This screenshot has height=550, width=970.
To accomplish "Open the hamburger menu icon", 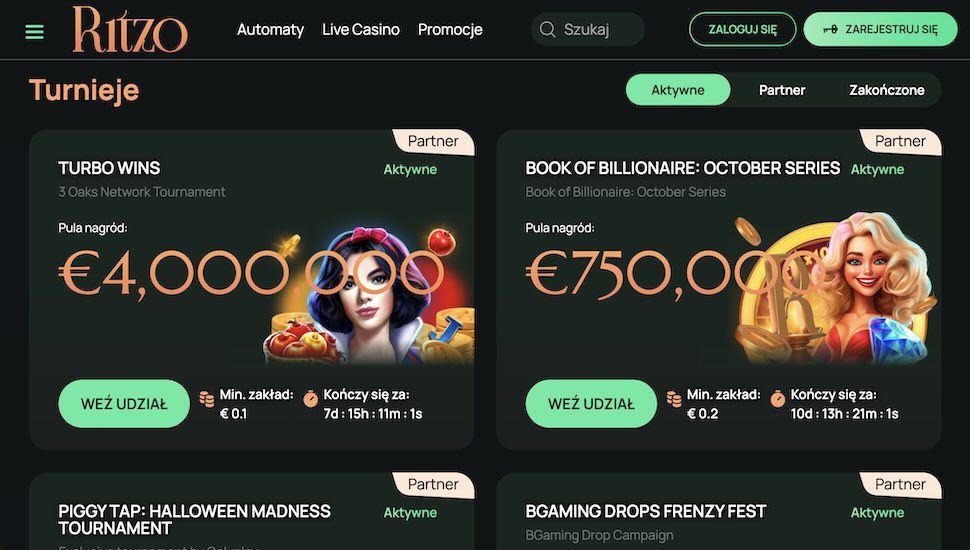I will (35, 31).
